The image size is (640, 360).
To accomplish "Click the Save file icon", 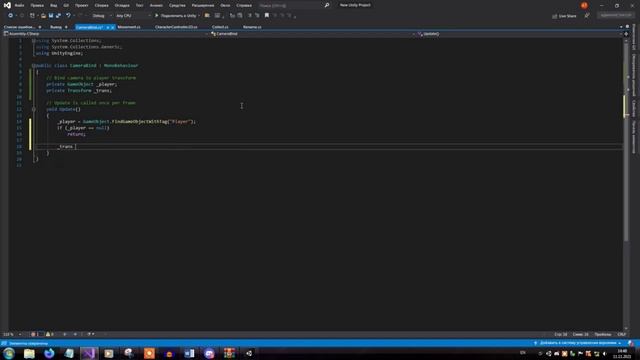I will tap(51, 16).
